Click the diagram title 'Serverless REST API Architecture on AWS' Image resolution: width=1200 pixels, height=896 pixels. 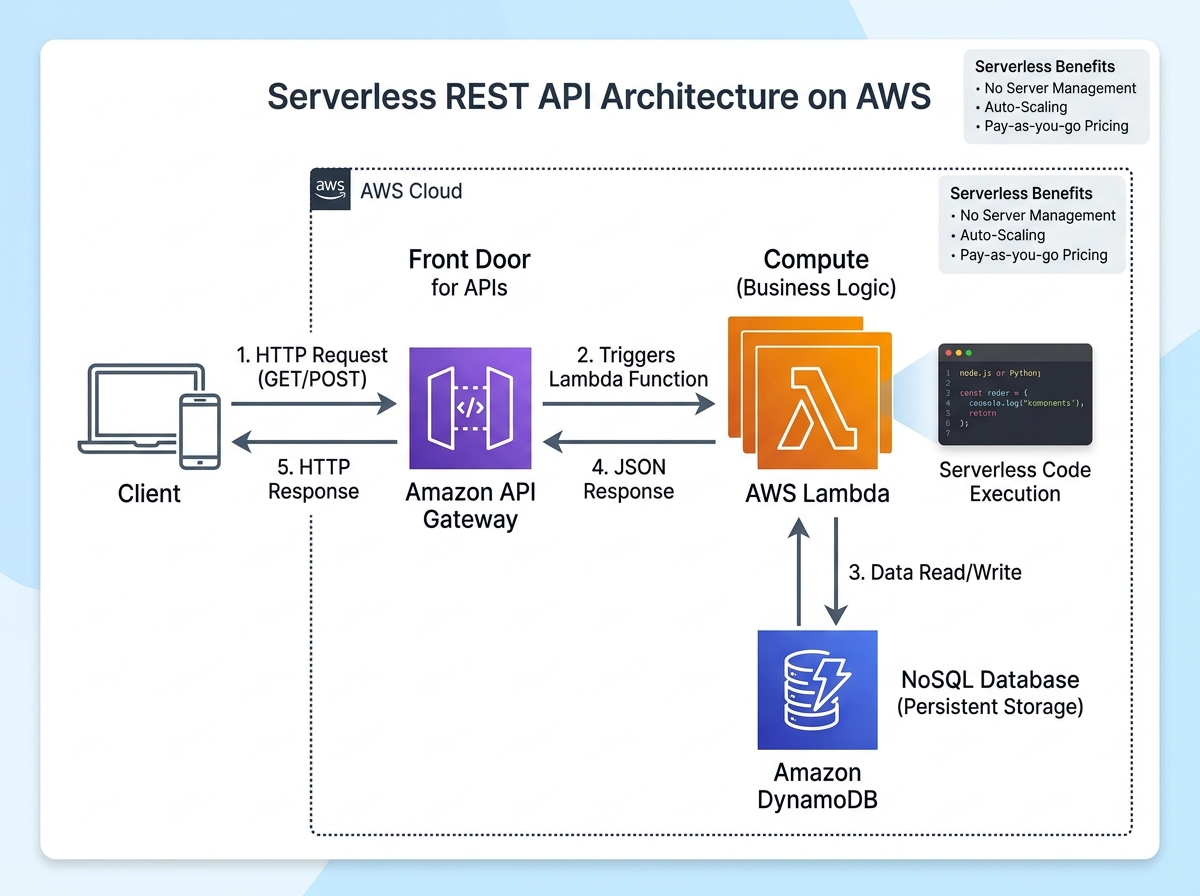(x=600, y=97)
